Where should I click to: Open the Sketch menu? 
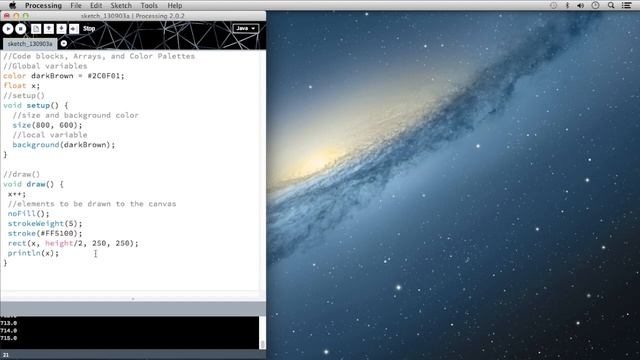coord(121,5)
